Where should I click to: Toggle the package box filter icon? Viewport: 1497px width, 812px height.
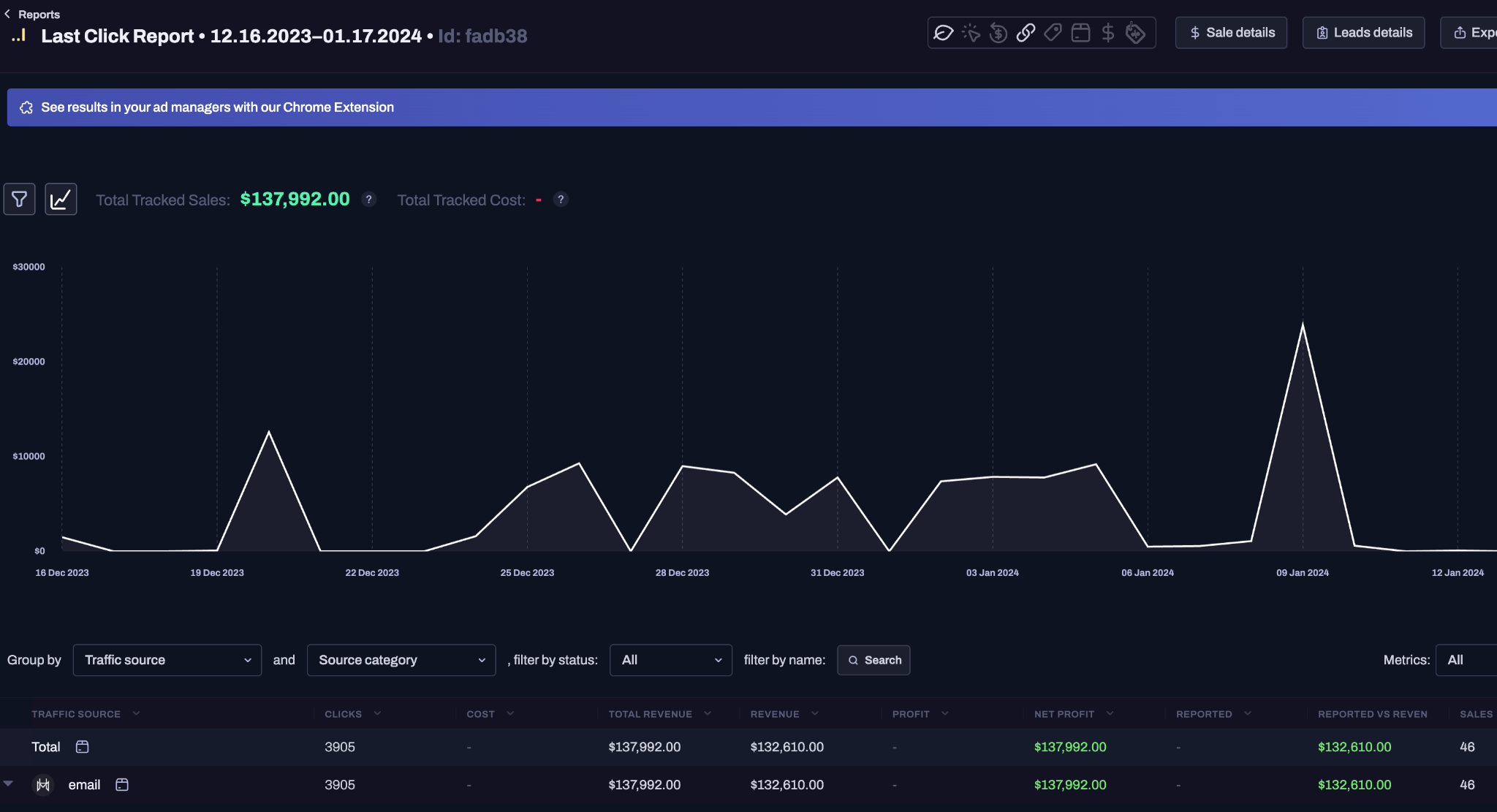[1080, 32]
